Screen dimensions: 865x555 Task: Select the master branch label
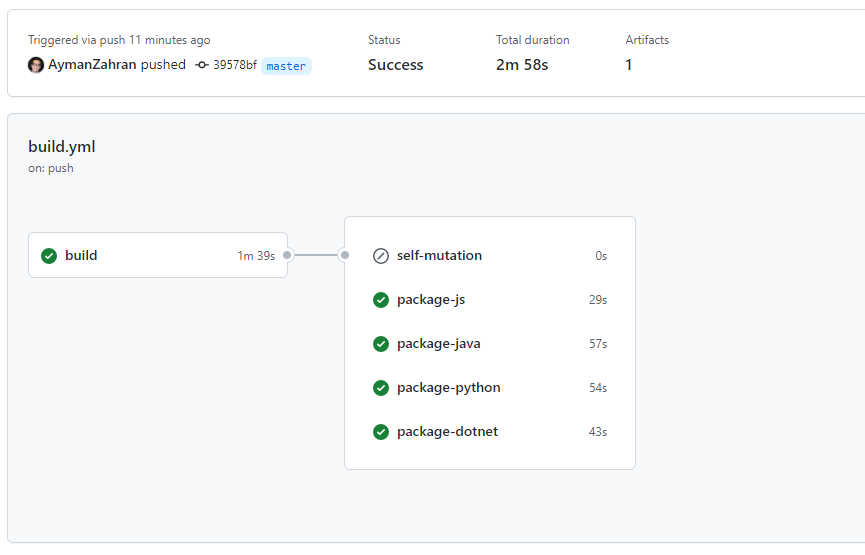(286, 66)
